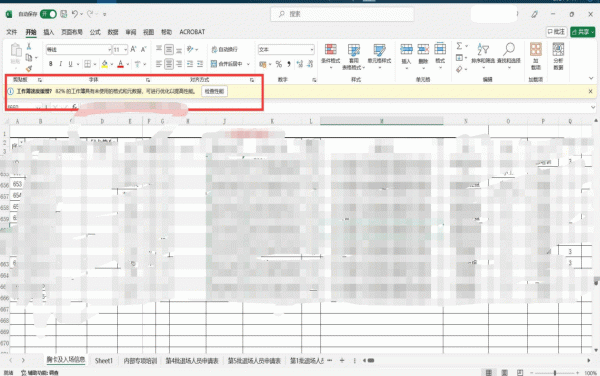Click the Increase Font Size icon

click(133, 49)
